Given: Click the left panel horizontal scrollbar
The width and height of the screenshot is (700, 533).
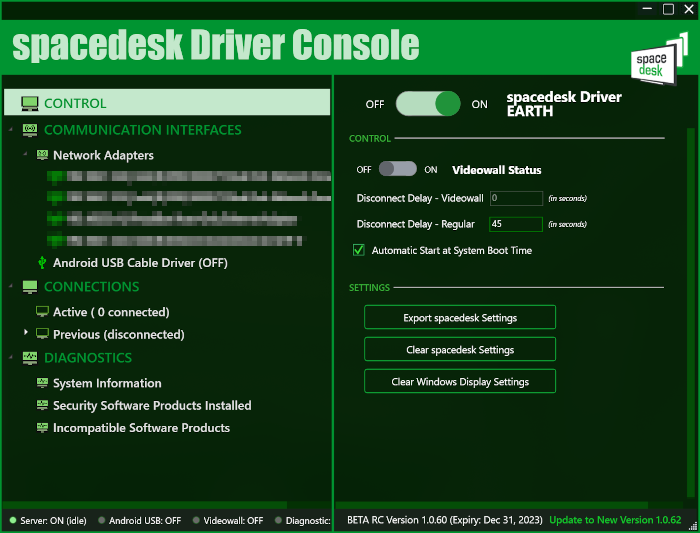Looking at the screenshot, I should pos(145,505).
